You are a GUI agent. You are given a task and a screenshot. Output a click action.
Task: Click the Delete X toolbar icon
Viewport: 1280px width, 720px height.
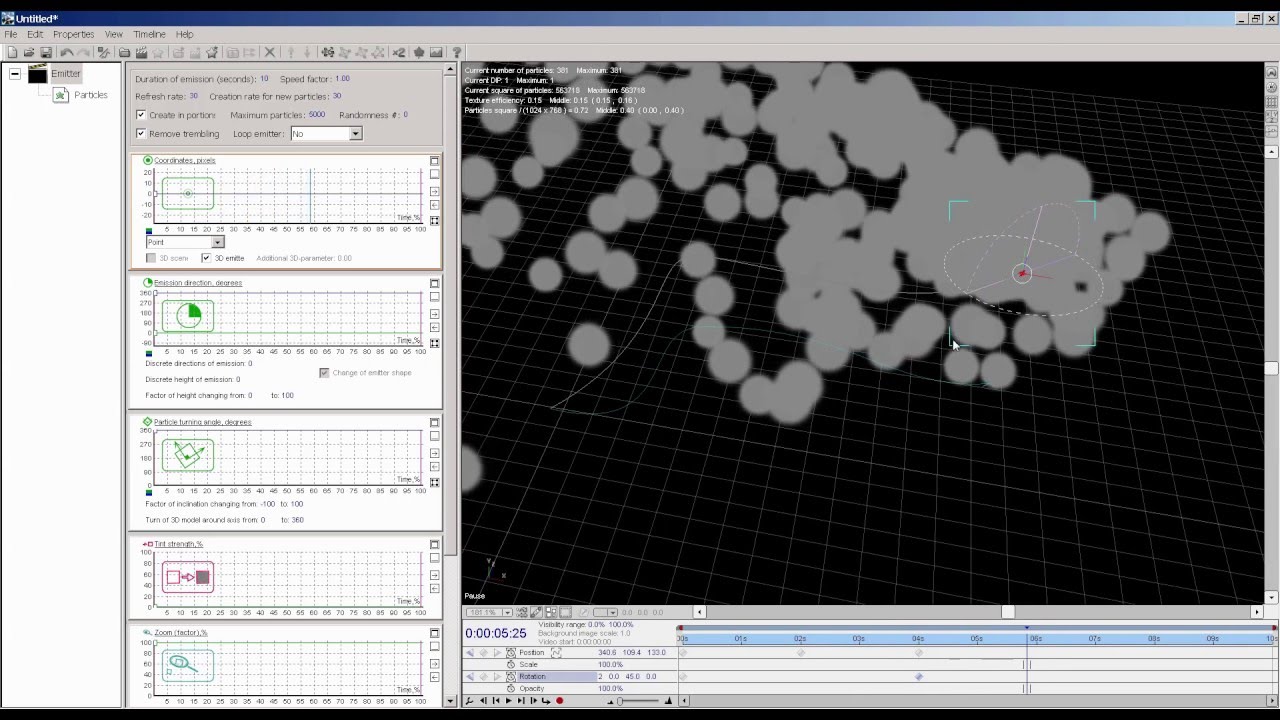[270, 52]
